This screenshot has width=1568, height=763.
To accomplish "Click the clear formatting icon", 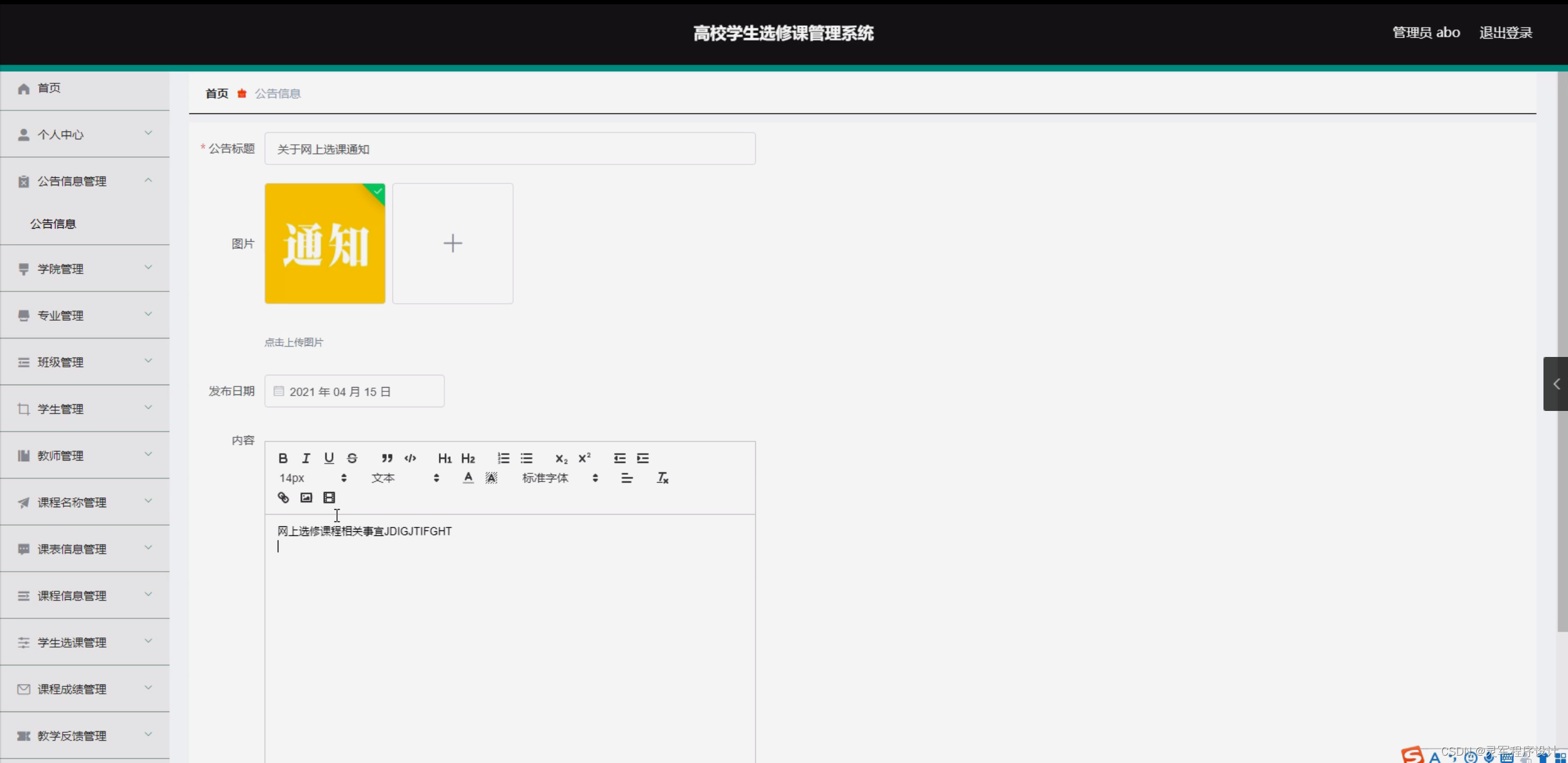I will [x=662, y=478].
